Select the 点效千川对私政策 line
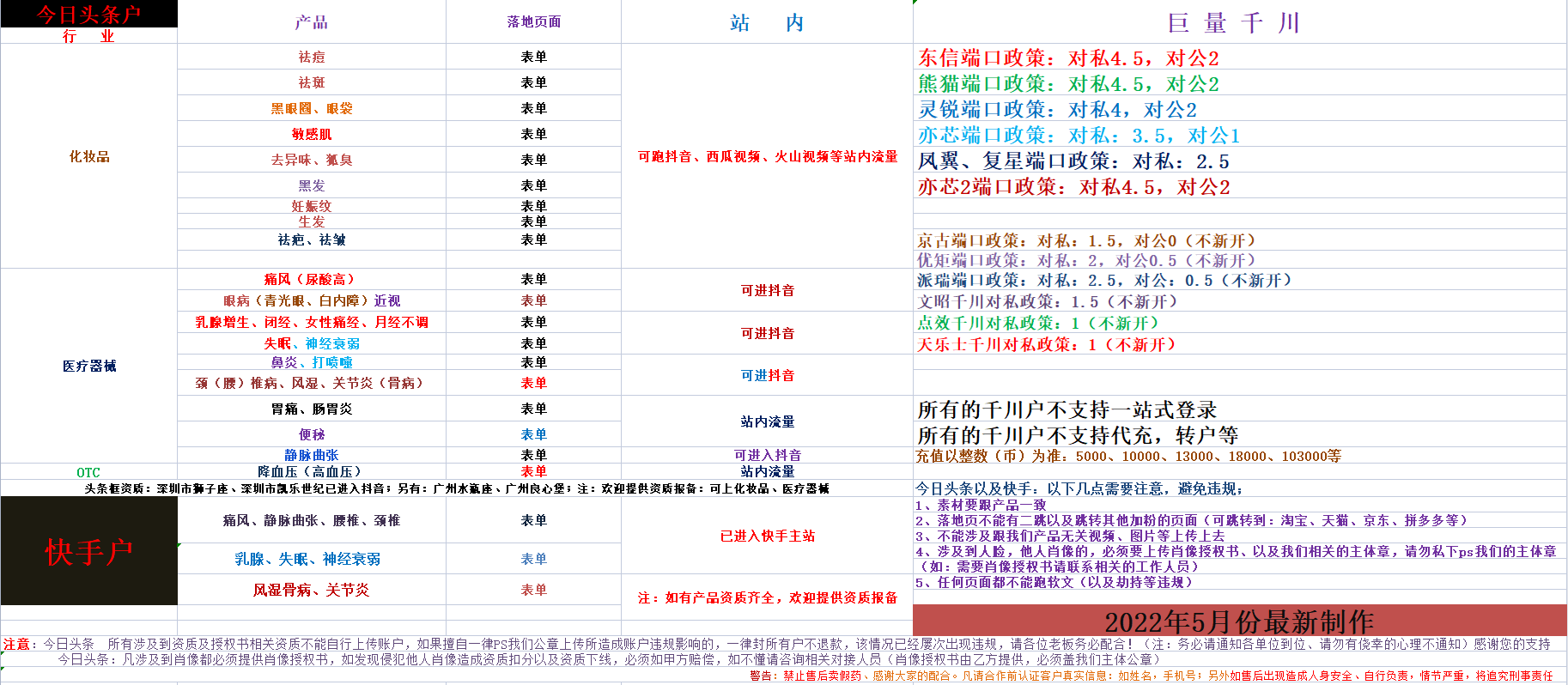 point(1038,323)
